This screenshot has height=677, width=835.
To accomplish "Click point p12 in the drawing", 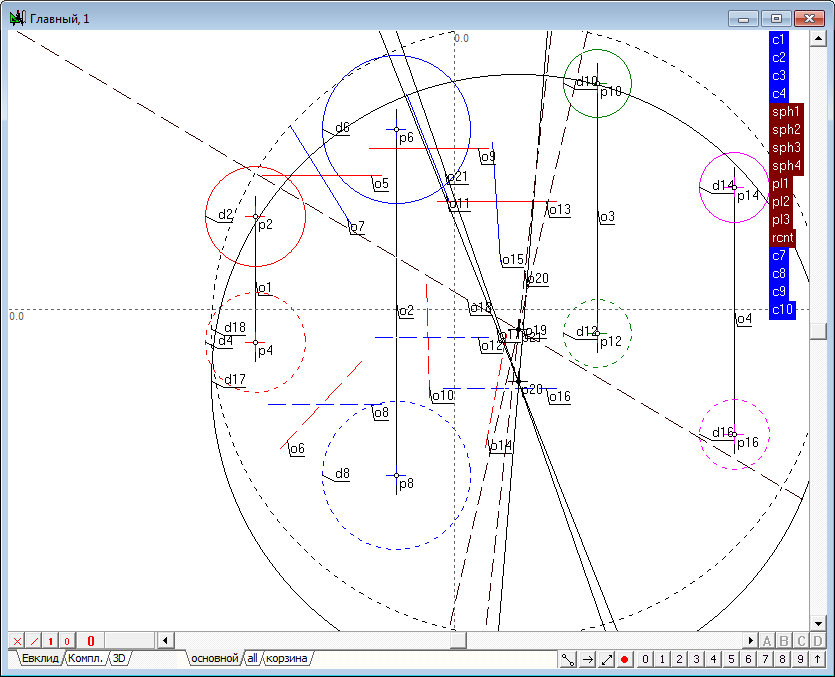I will [x=597, y=333].
